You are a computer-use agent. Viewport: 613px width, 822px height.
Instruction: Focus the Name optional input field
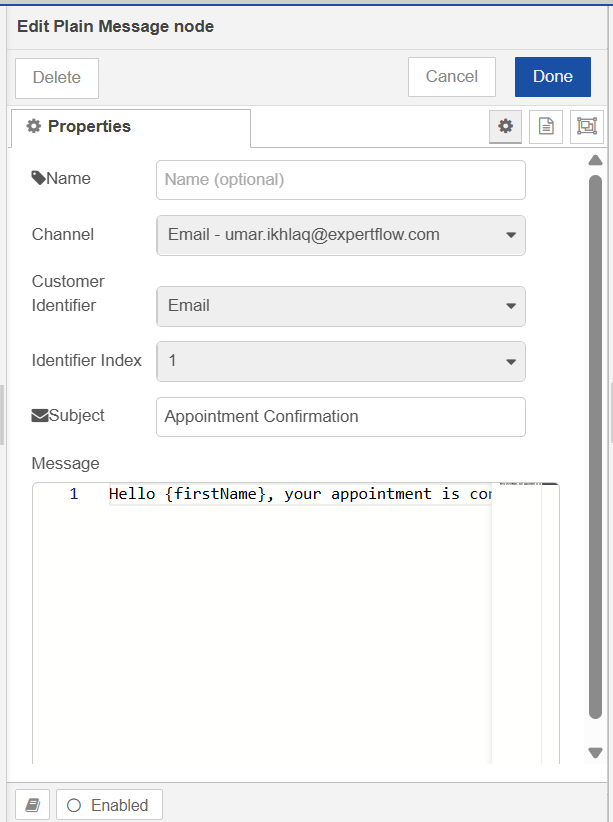click(341, 180)
